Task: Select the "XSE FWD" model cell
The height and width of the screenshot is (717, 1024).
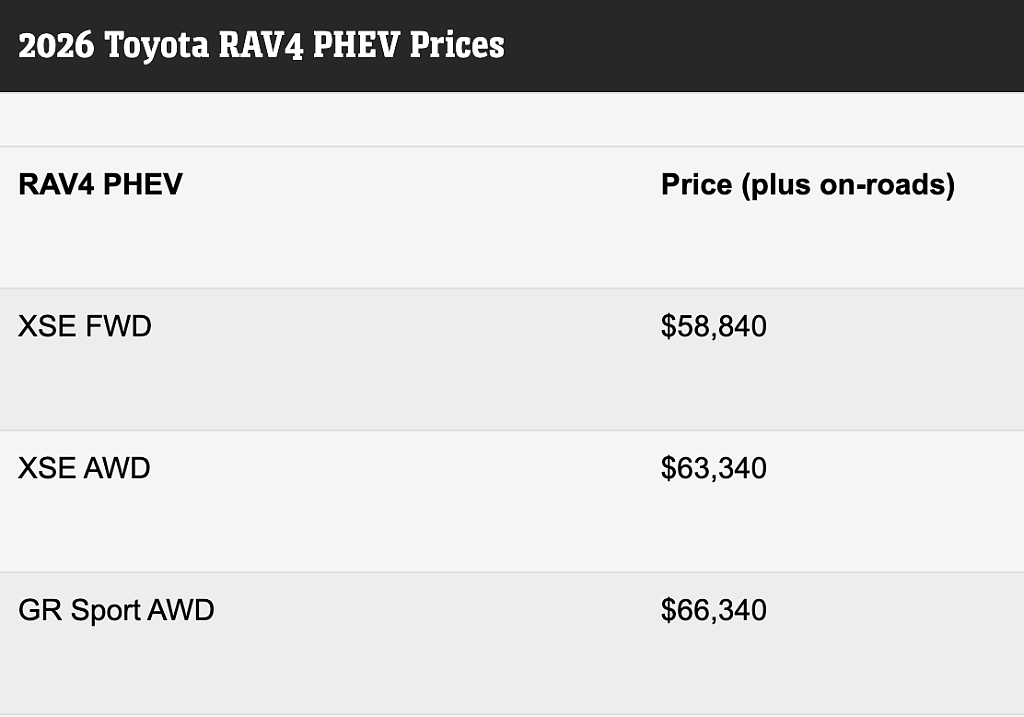Action: 85,326
